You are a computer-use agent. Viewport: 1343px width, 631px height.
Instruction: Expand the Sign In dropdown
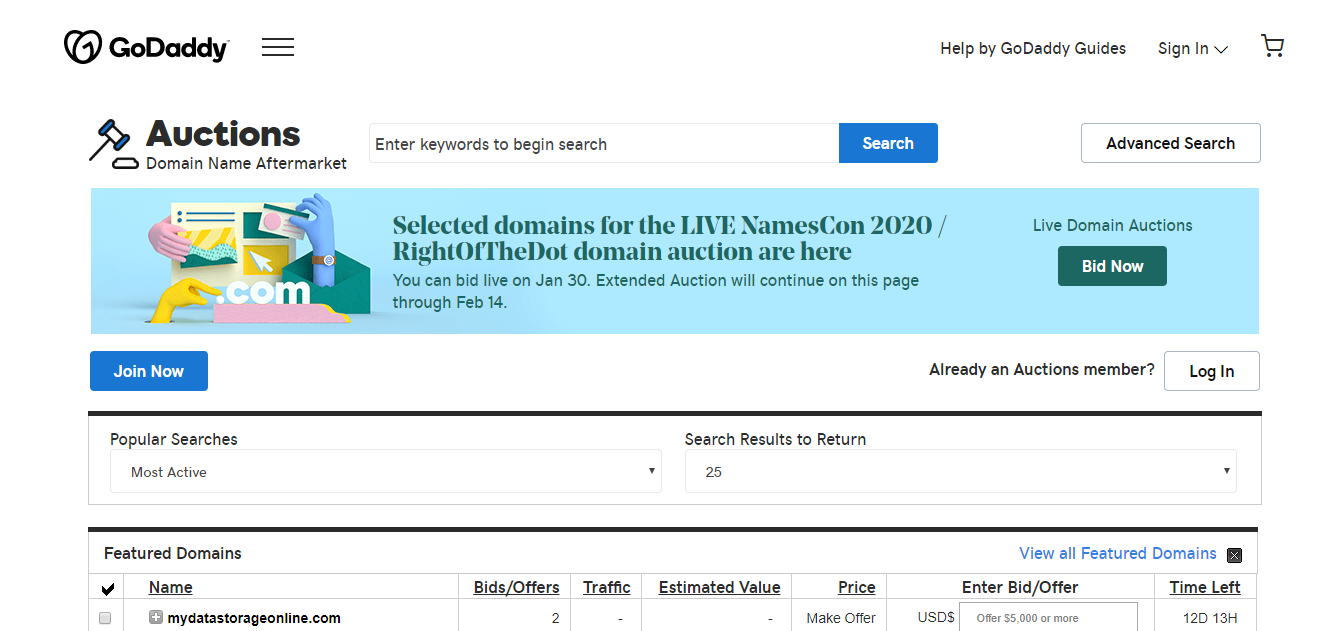[x=1192, y=48]
